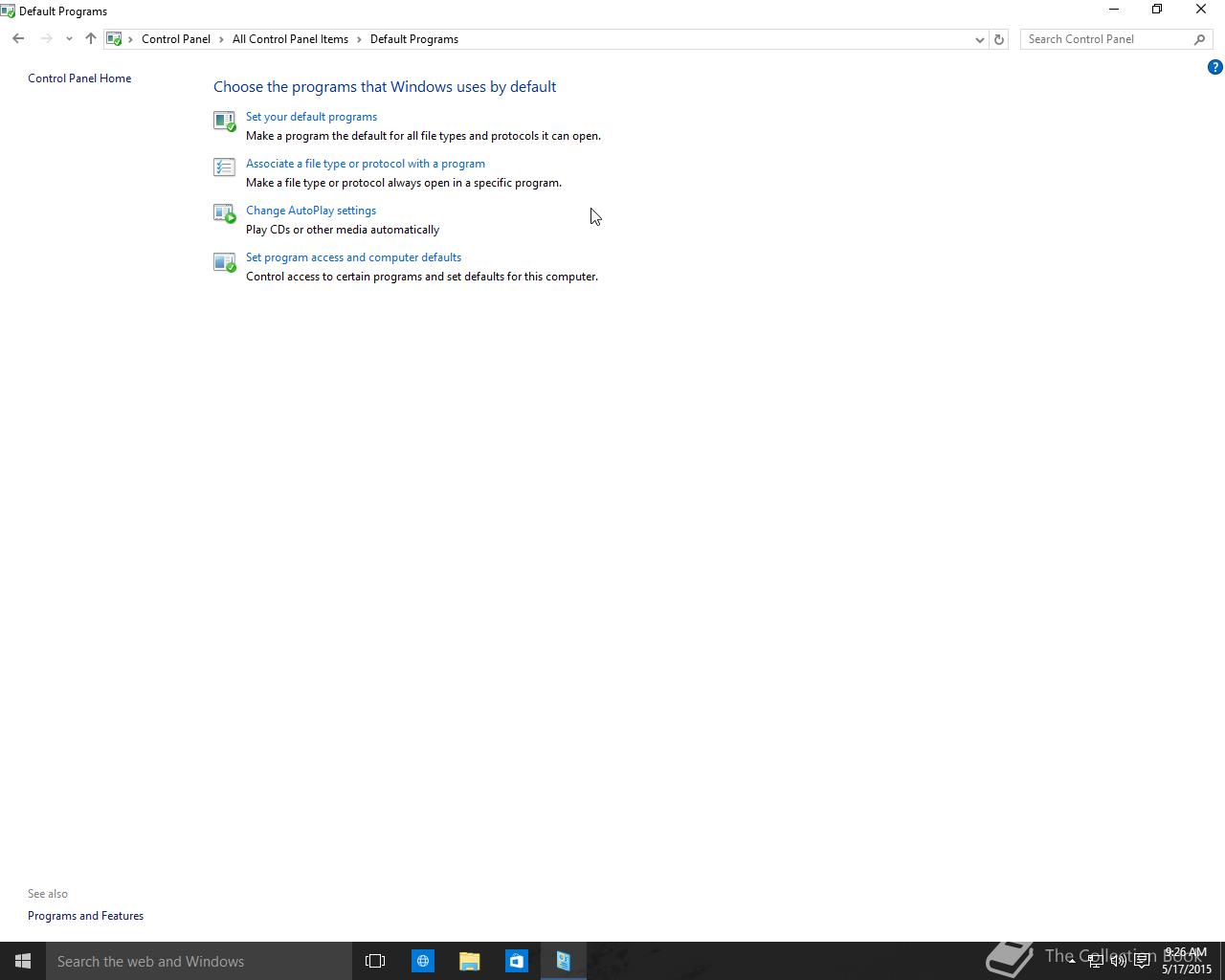Click the Forward navigation arrow
1225x980 pixels.
coord(46,39)
